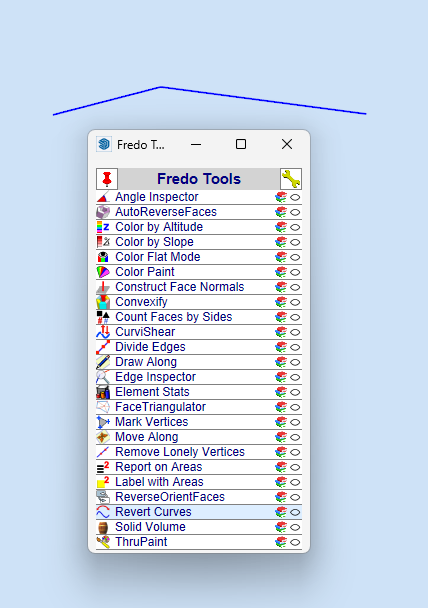Click the Angle Inspector tool icon
This screenshot has height=608, width=428.
103,197
